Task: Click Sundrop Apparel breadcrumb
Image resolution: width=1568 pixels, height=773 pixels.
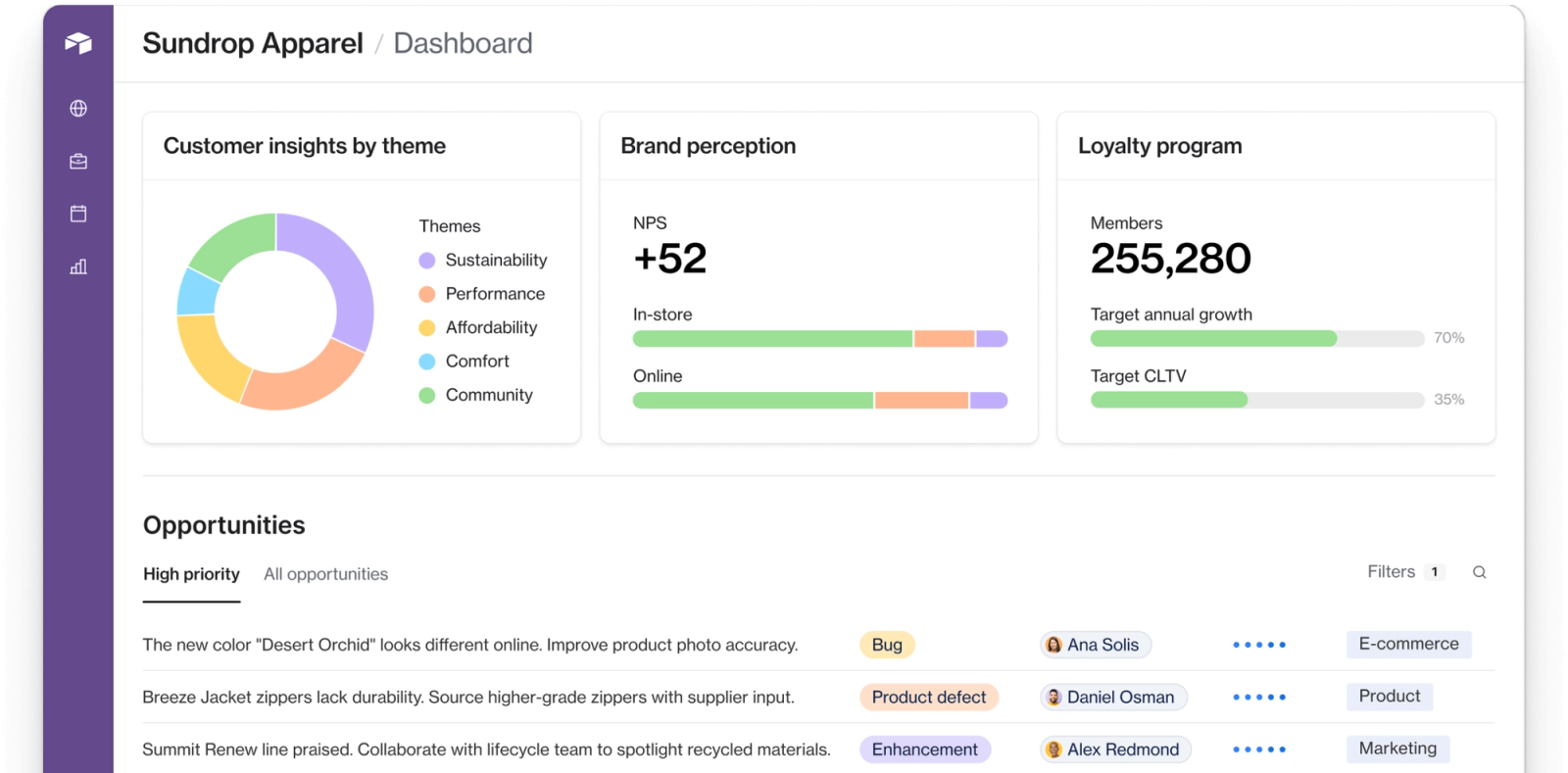Action: (253, 43)
